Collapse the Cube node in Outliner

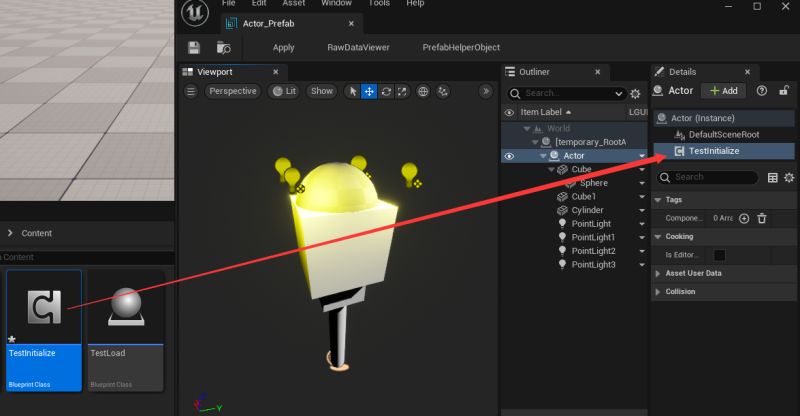click(551, 169)
